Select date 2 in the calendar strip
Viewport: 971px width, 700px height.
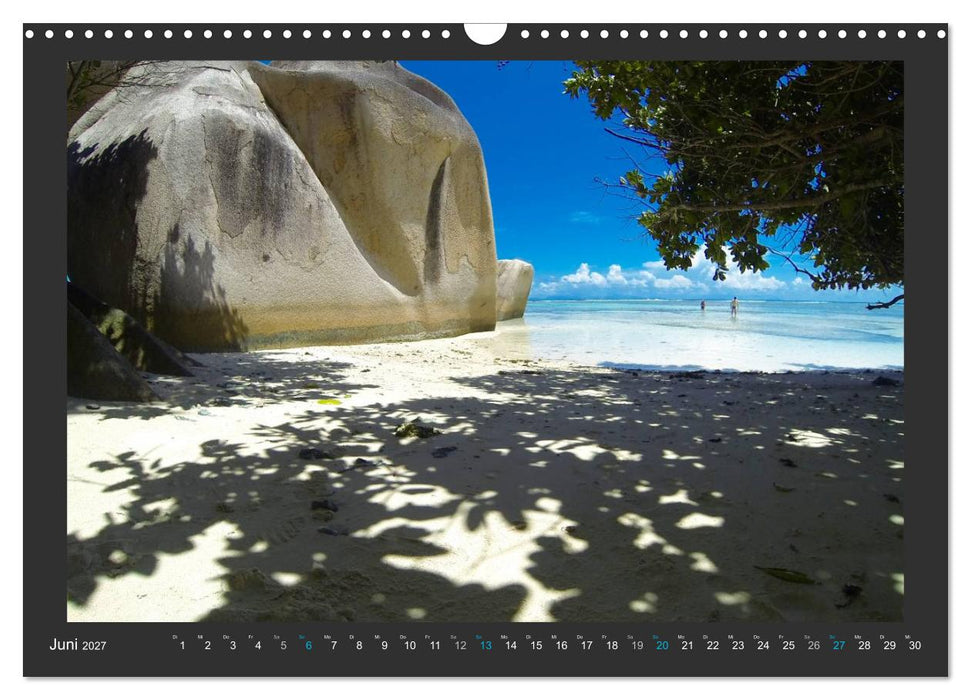coord(207,645)
